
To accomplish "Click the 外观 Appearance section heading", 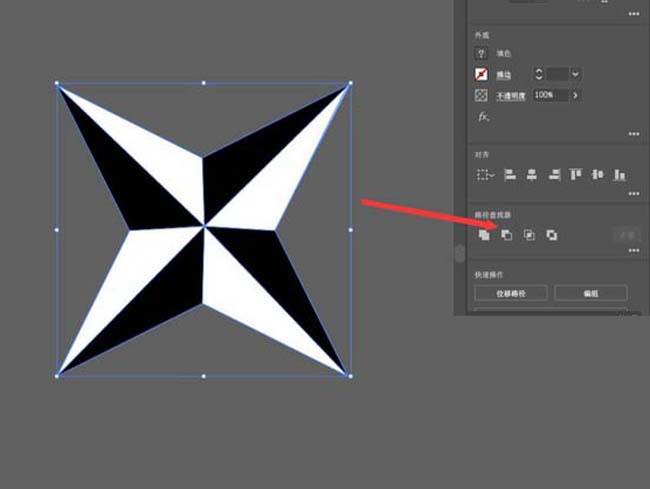I will click(482, 36).
